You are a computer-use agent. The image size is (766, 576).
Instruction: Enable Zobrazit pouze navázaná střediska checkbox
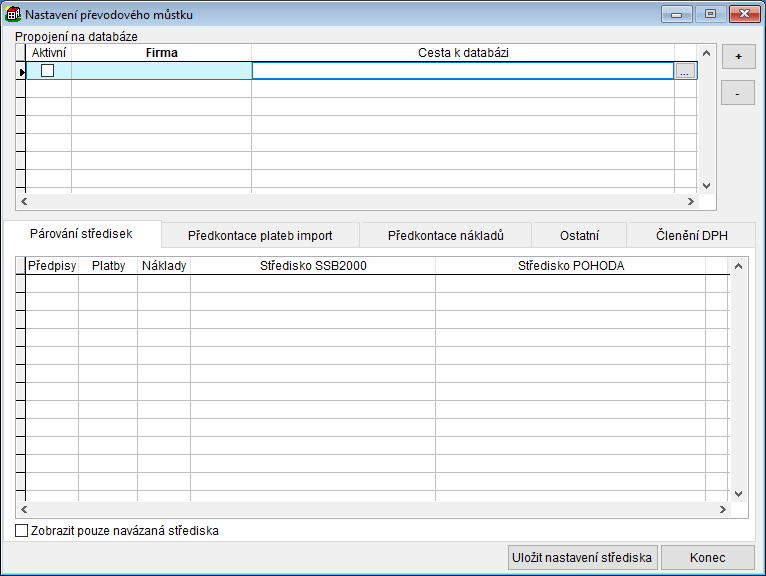23,531
